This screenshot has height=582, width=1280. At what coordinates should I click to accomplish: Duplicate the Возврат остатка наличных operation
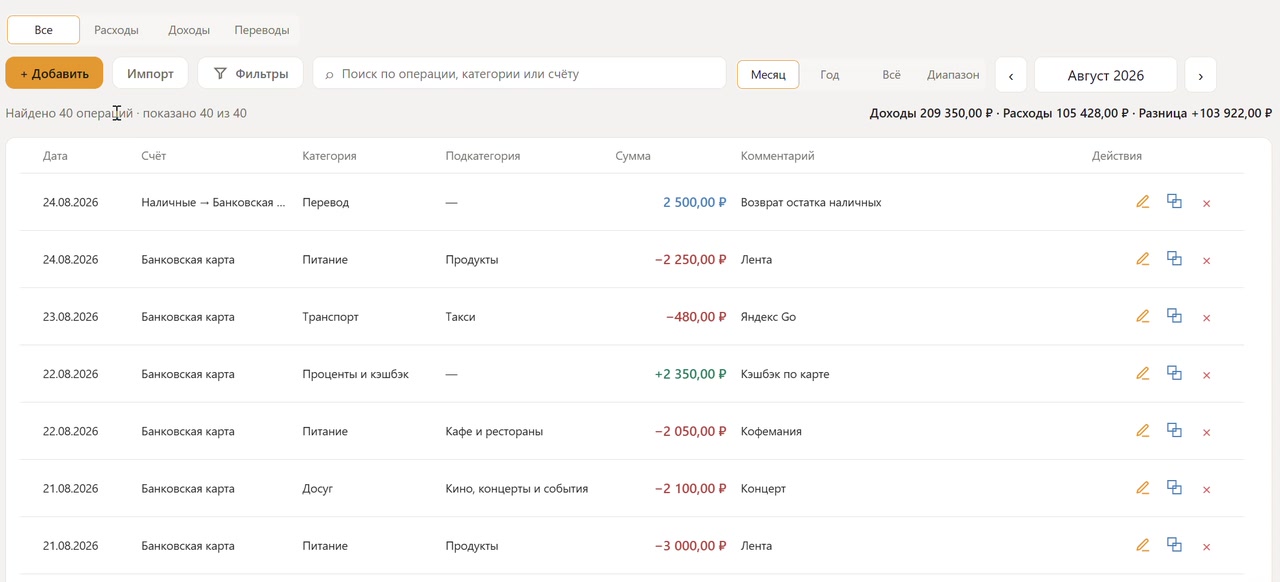pos(1174,202)
